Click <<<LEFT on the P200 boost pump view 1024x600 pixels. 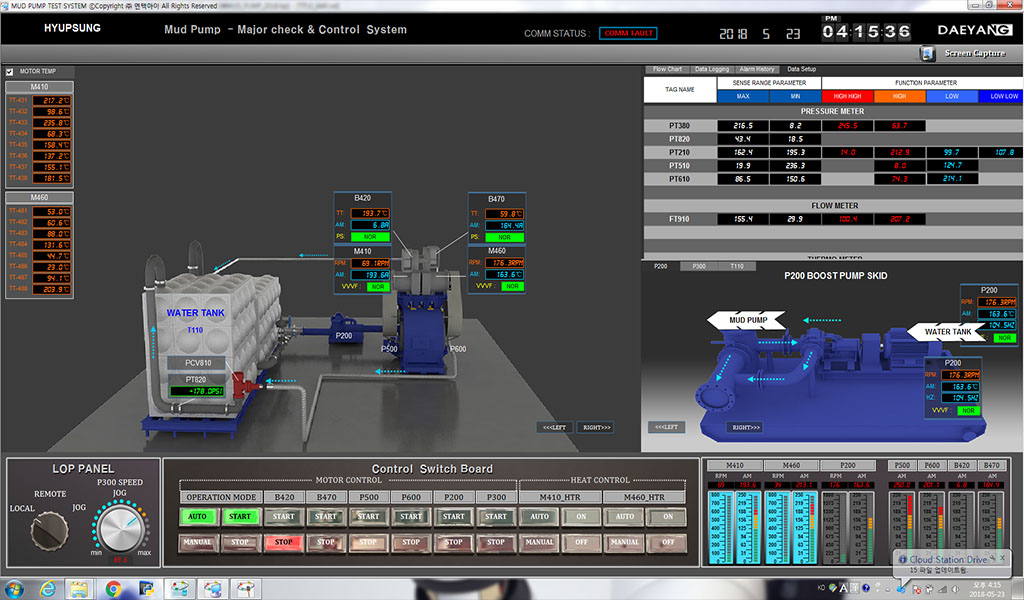point(667,426)
